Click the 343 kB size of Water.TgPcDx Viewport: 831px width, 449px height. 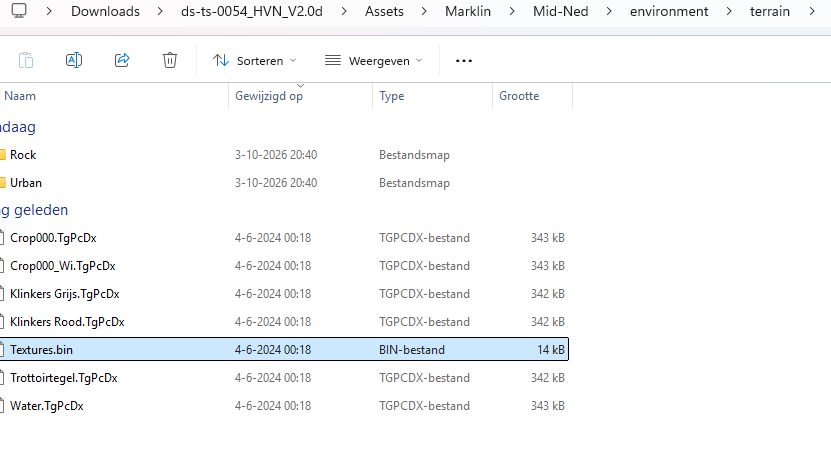[x=548, y=406]
